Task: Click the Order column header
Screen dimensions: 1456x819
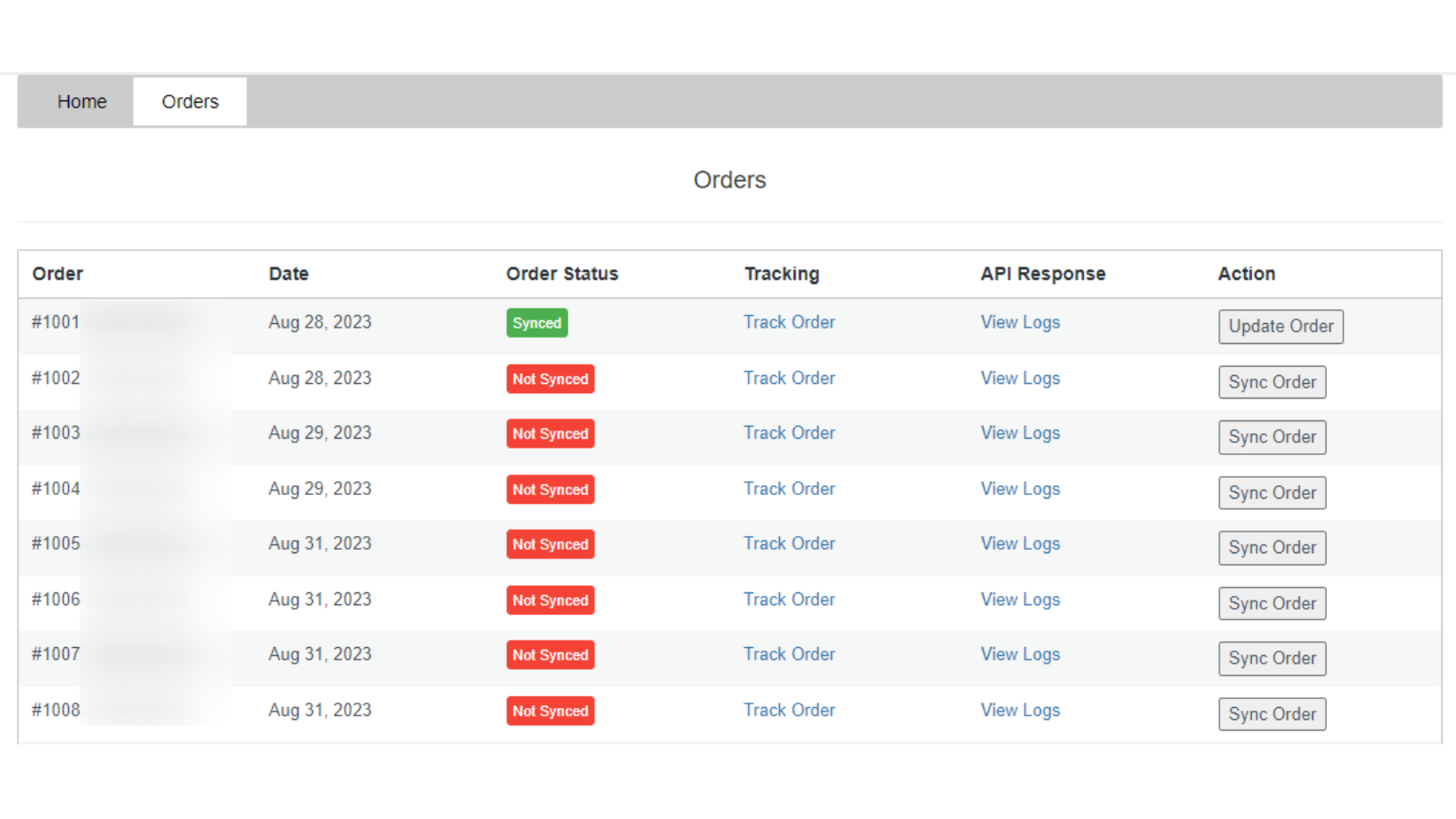Action: (x=57, y=274)
